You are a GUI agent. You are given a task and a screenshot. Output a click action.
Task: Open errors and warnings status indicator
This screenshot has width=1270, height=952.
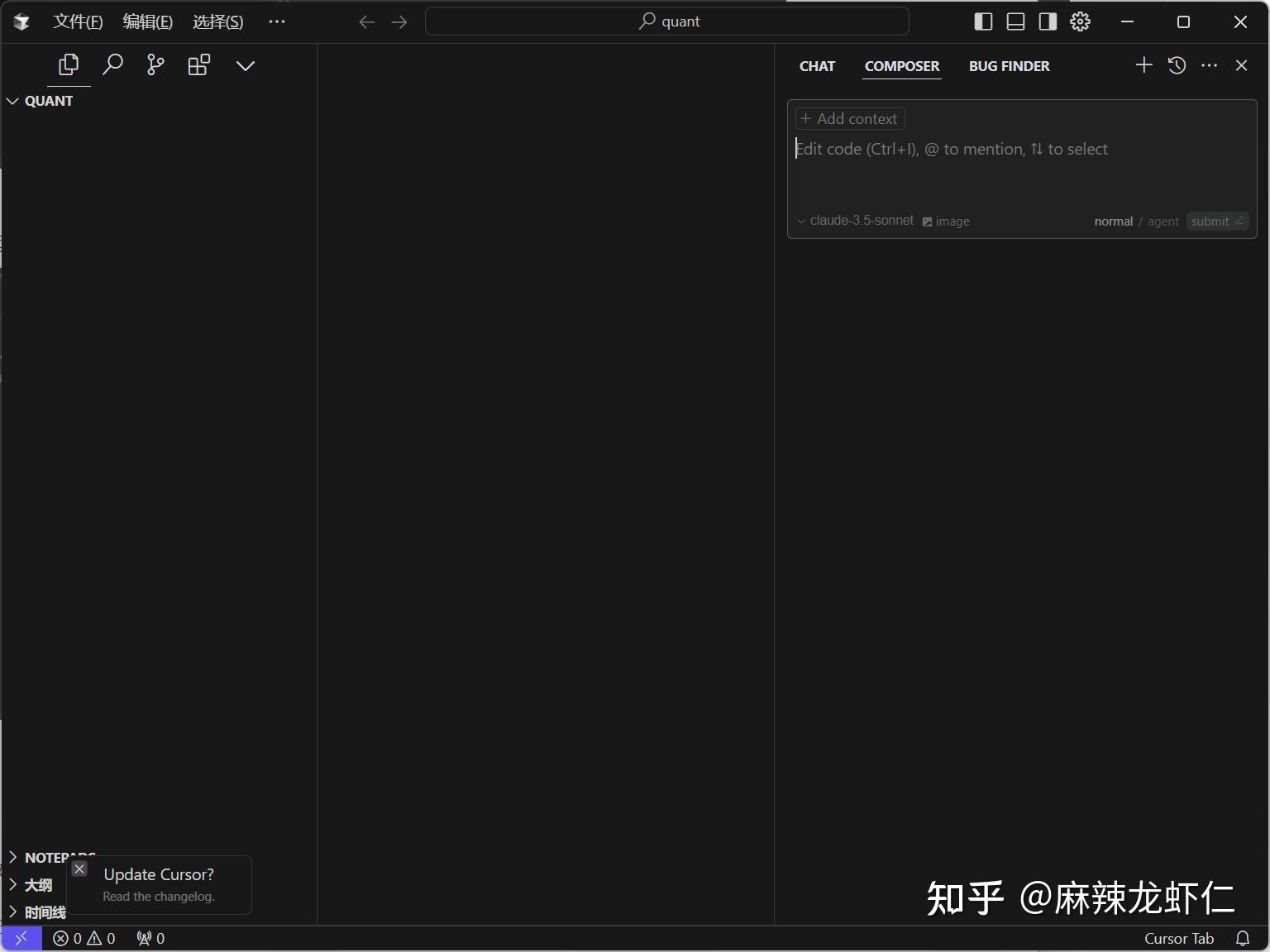click(x=84, y=938)
